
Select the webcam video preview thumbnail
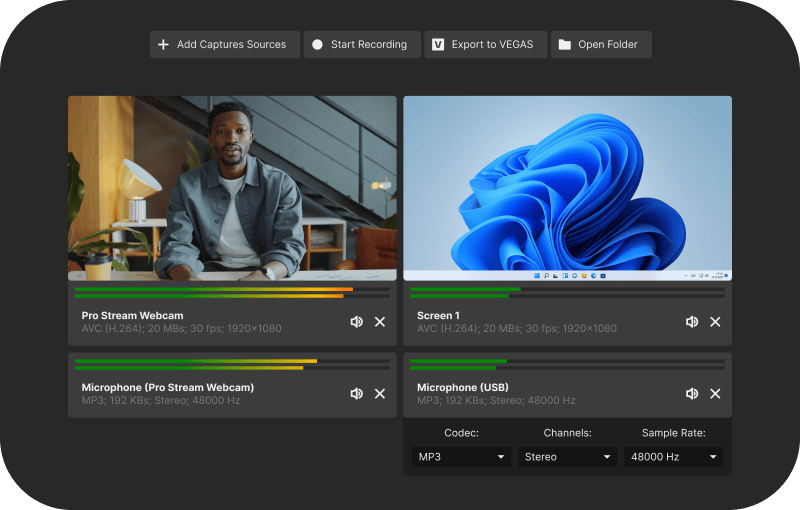pyautogui.click(x=232, y=188)
